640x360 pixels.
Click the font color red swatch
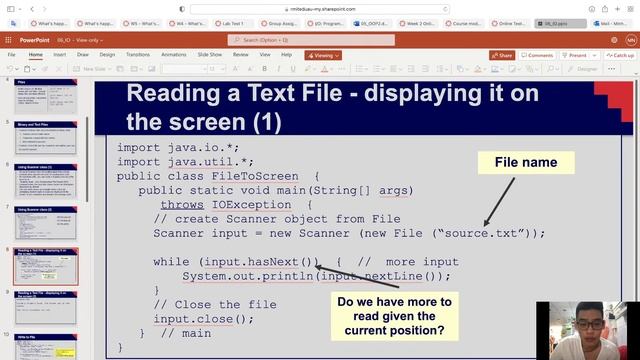point(324,69)
